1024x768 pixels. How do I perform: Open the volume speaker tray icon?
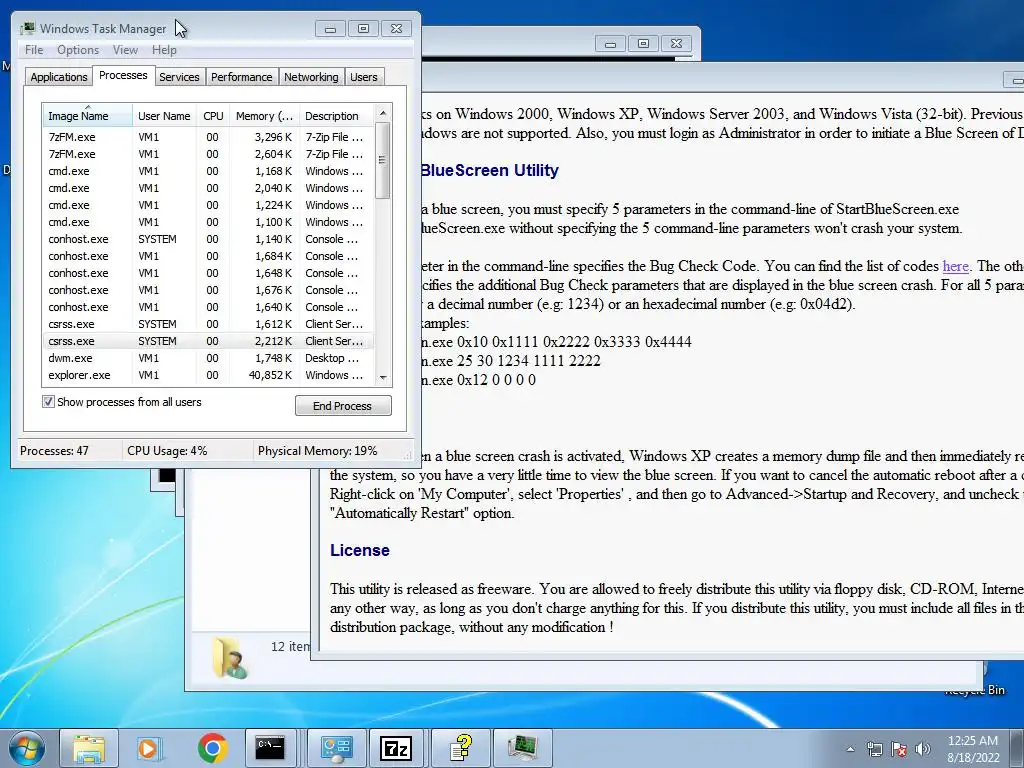click(x=923, y=749)
